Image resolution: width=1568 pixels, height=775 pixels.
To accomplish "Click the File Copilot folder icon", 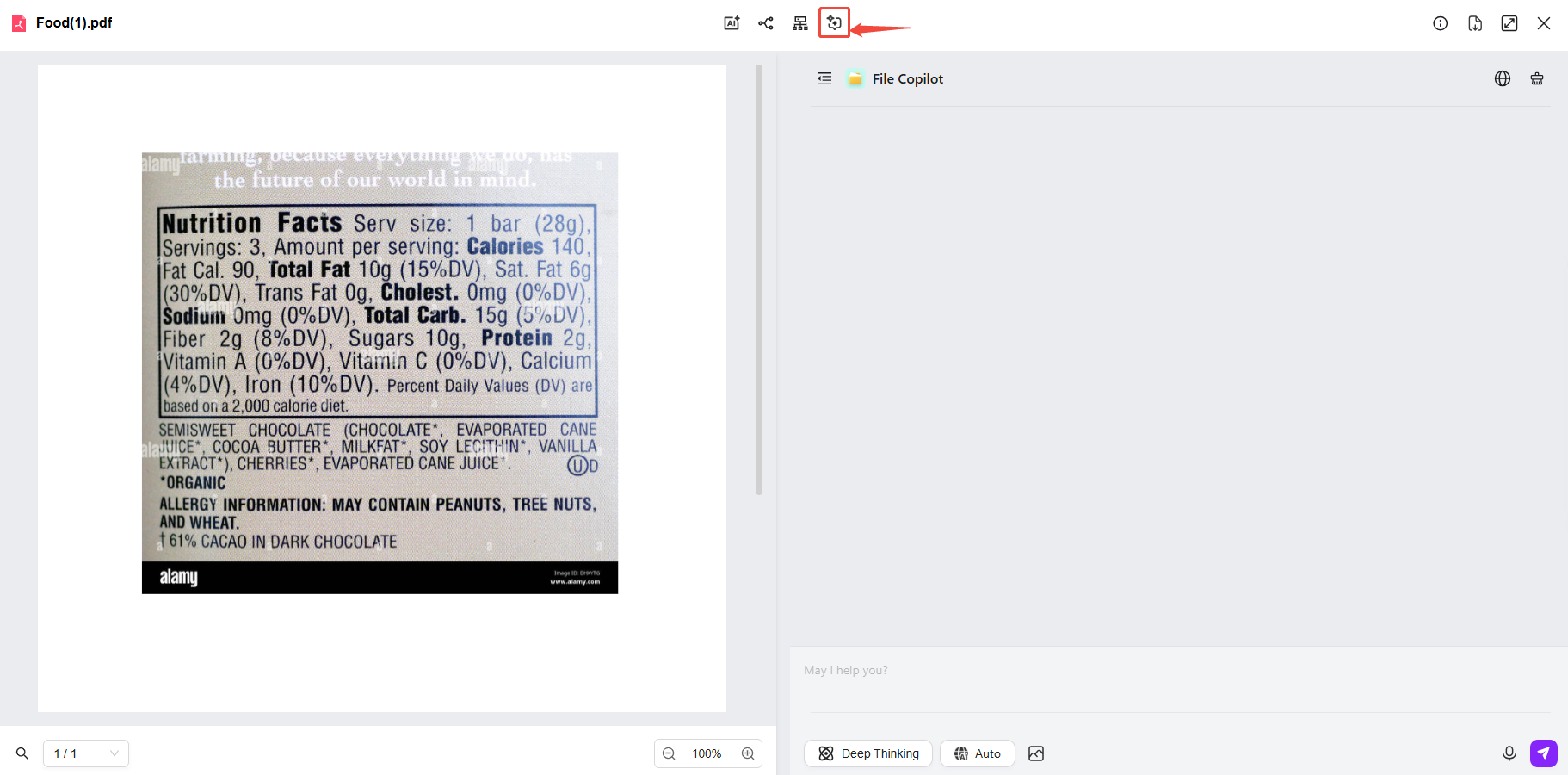I will [855, 78].
